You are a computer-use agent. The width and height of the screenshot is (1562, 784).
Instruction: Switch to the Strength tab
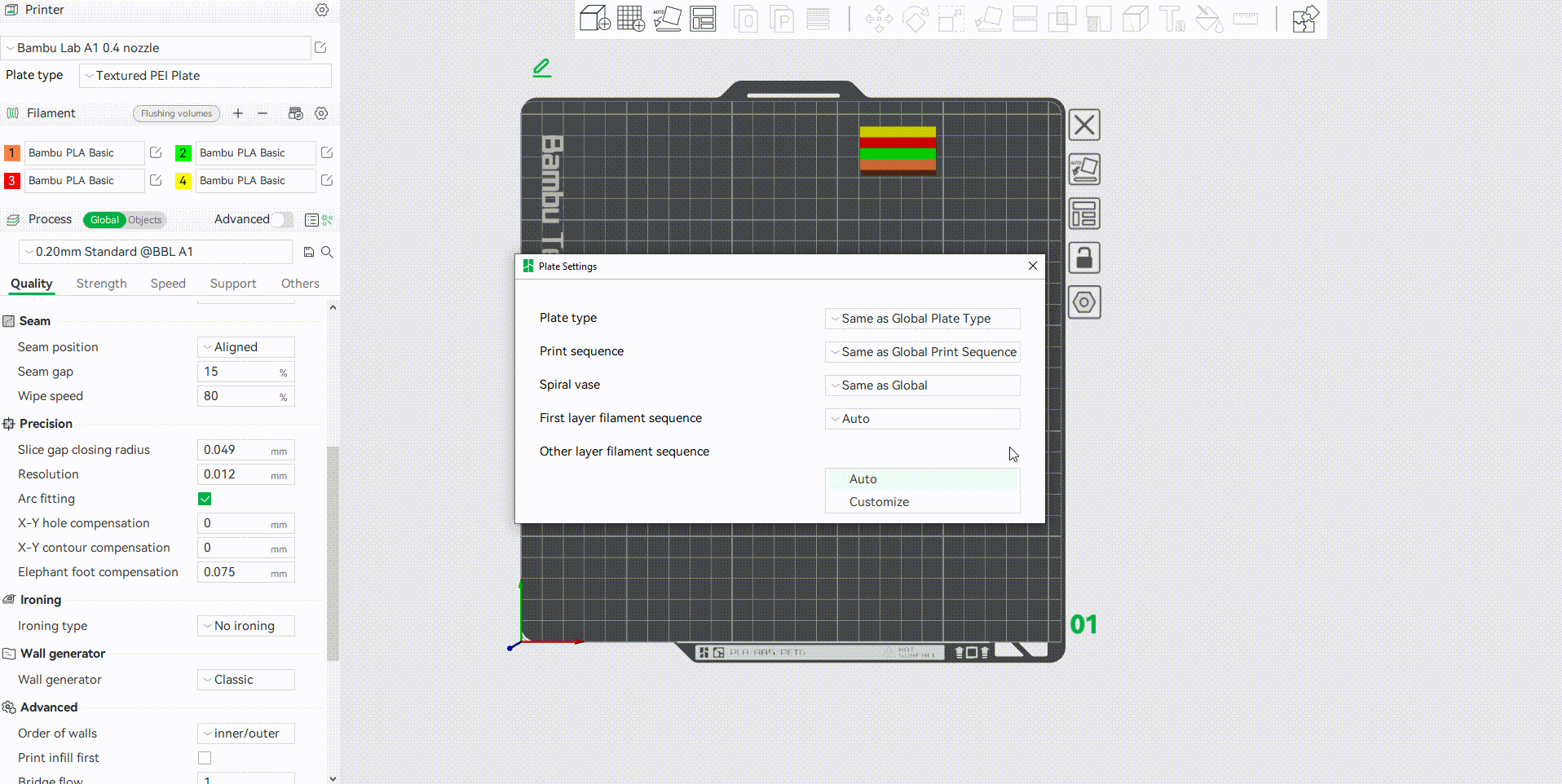point(102,284)
